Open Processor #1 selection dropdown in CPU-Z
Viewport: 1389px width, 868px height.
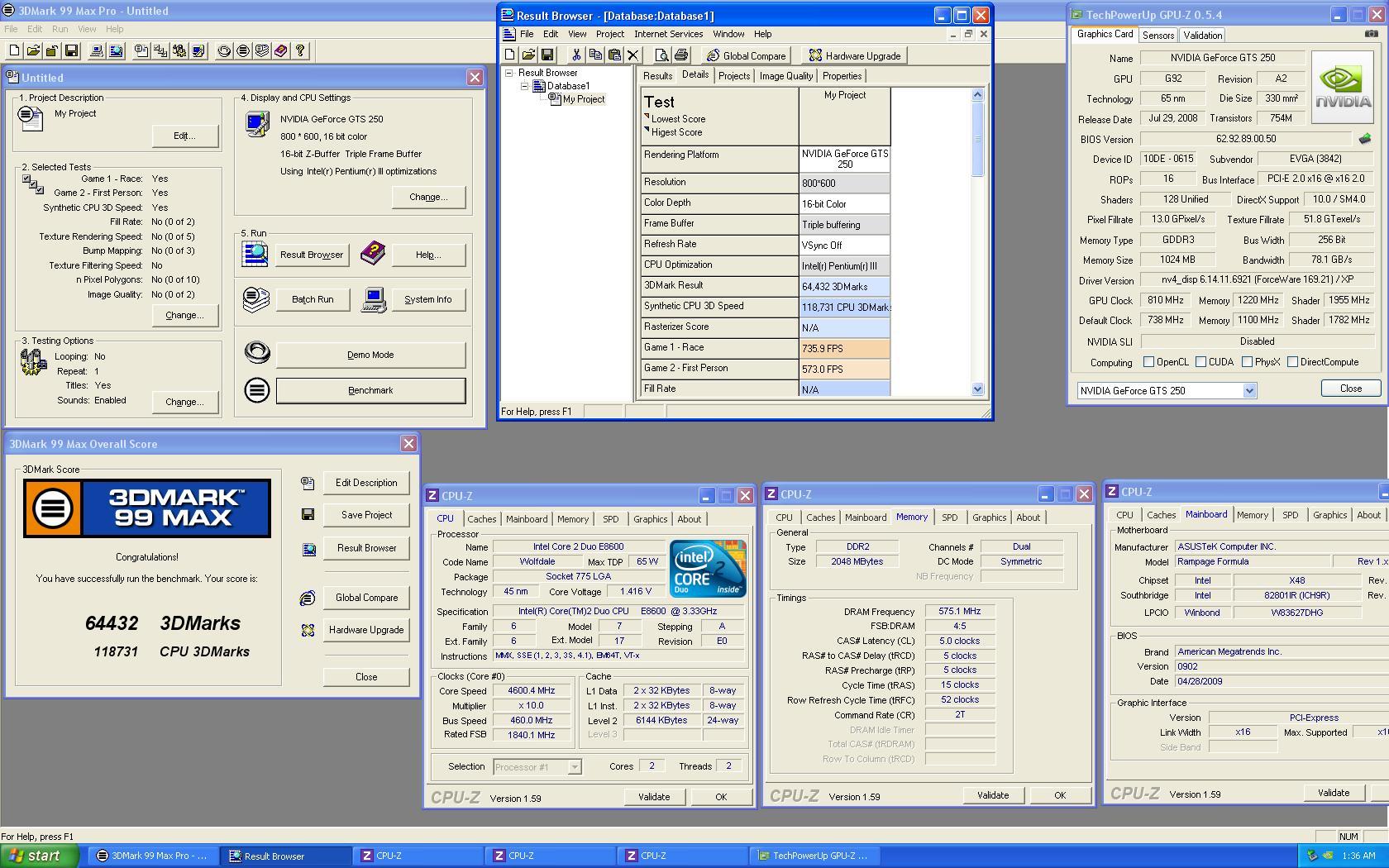(x=575, y=767)
